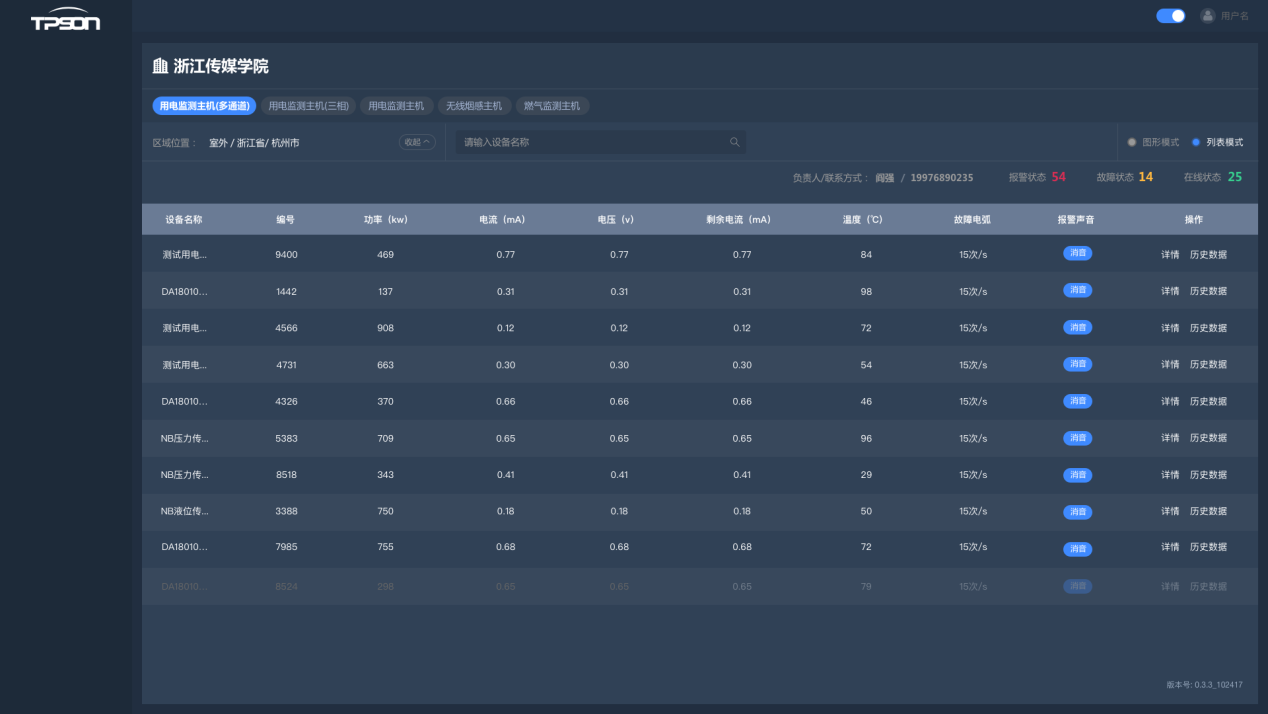Mute alarm for device 5383
Viewport: 1268px width, 714px height.
point(1077,438)
